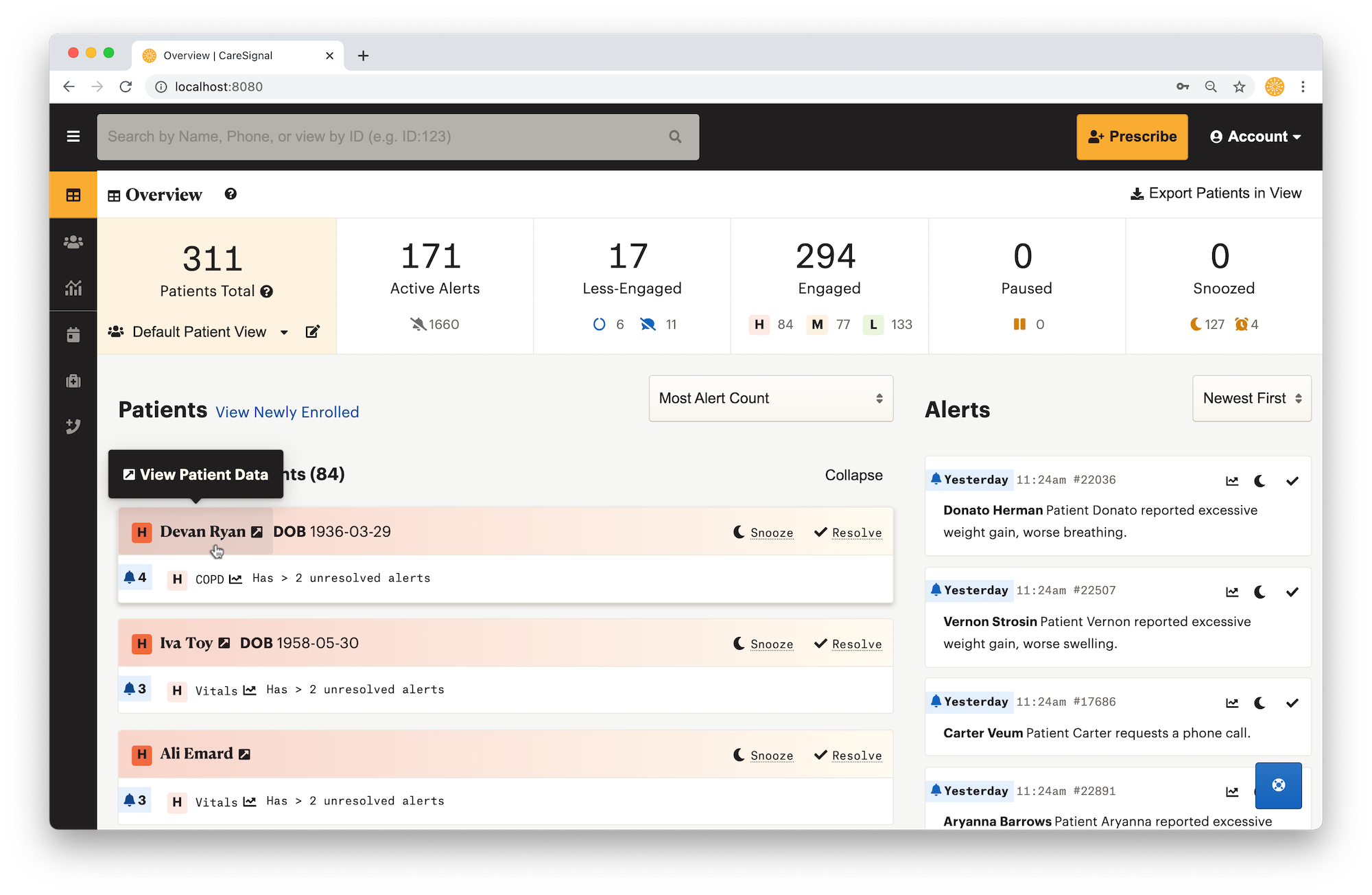
Task: Click the Devan Ryan patient name
Action: point(202,532)
